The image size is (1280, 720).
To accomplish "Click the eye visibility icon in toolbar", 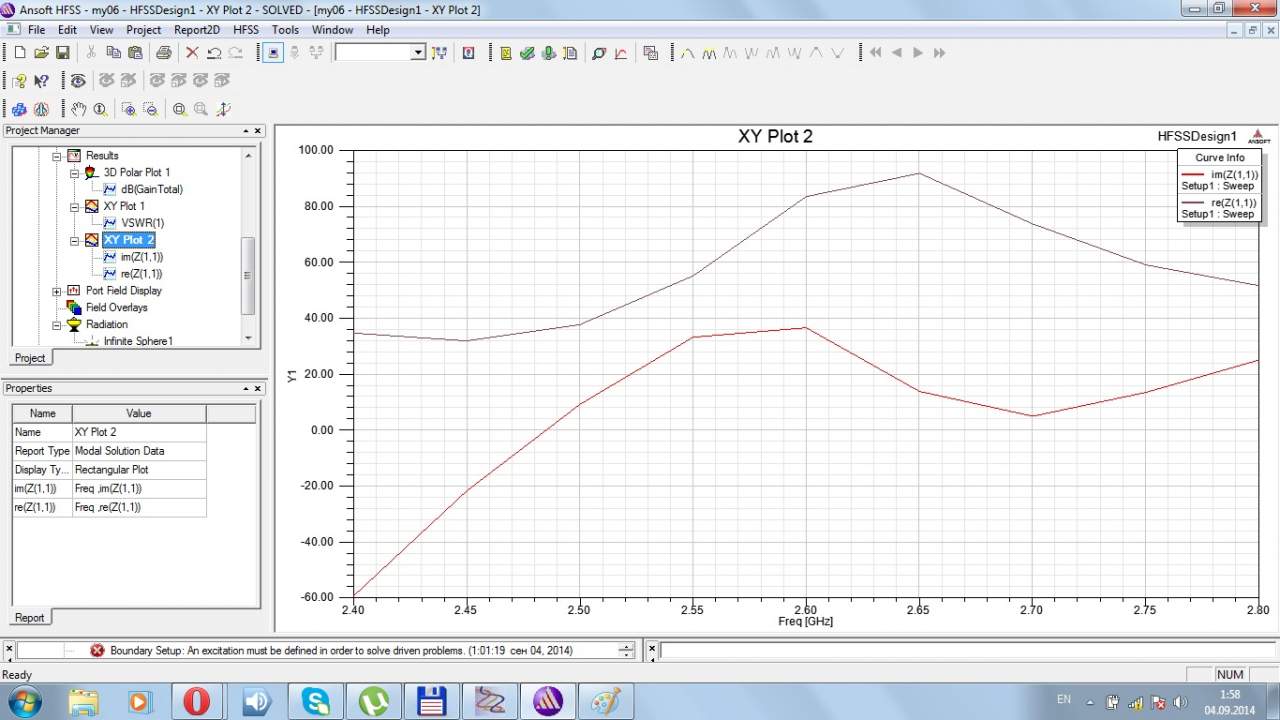I will (x=77, y=81).
